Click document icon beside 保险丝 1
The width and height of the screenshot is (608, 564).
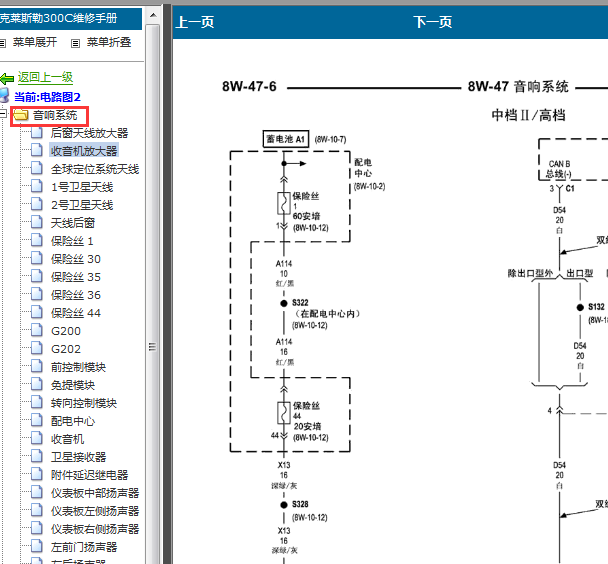tap(37, 240)
